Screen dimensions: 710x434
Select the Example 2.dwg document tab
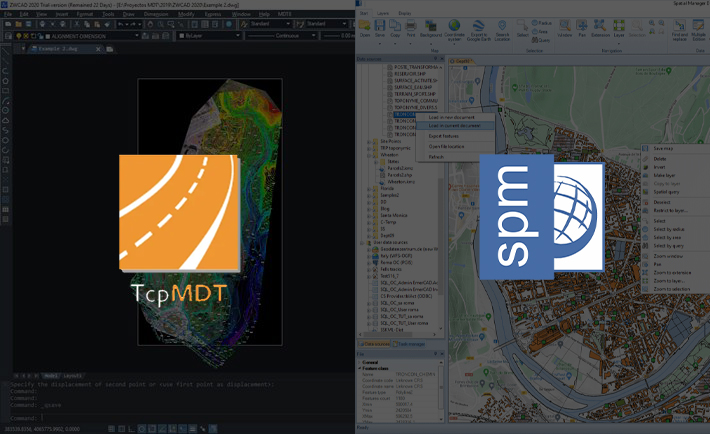tap(51, 48)
